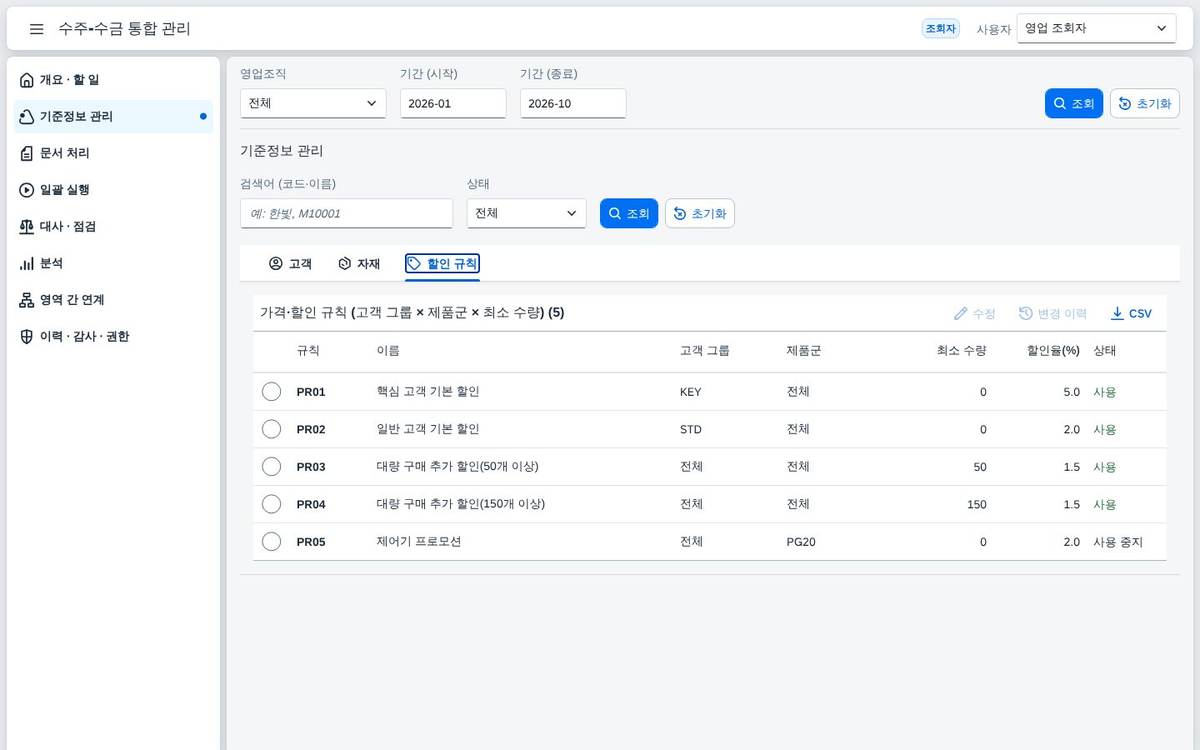Click the 수정 edit button
Screen dimensions: 1200x750
(974, 313)
